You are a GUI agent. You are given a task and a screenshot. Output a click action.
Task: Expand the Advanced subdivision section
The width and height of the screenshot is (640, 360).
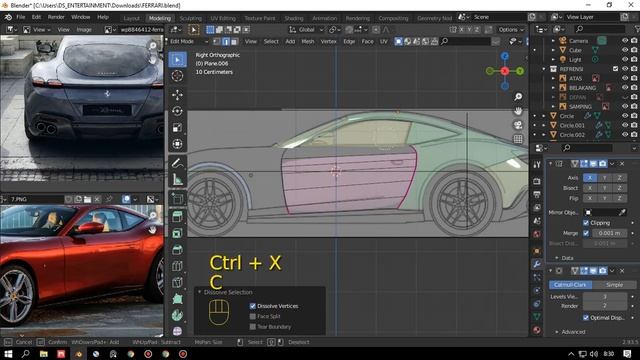click(557, 332)
